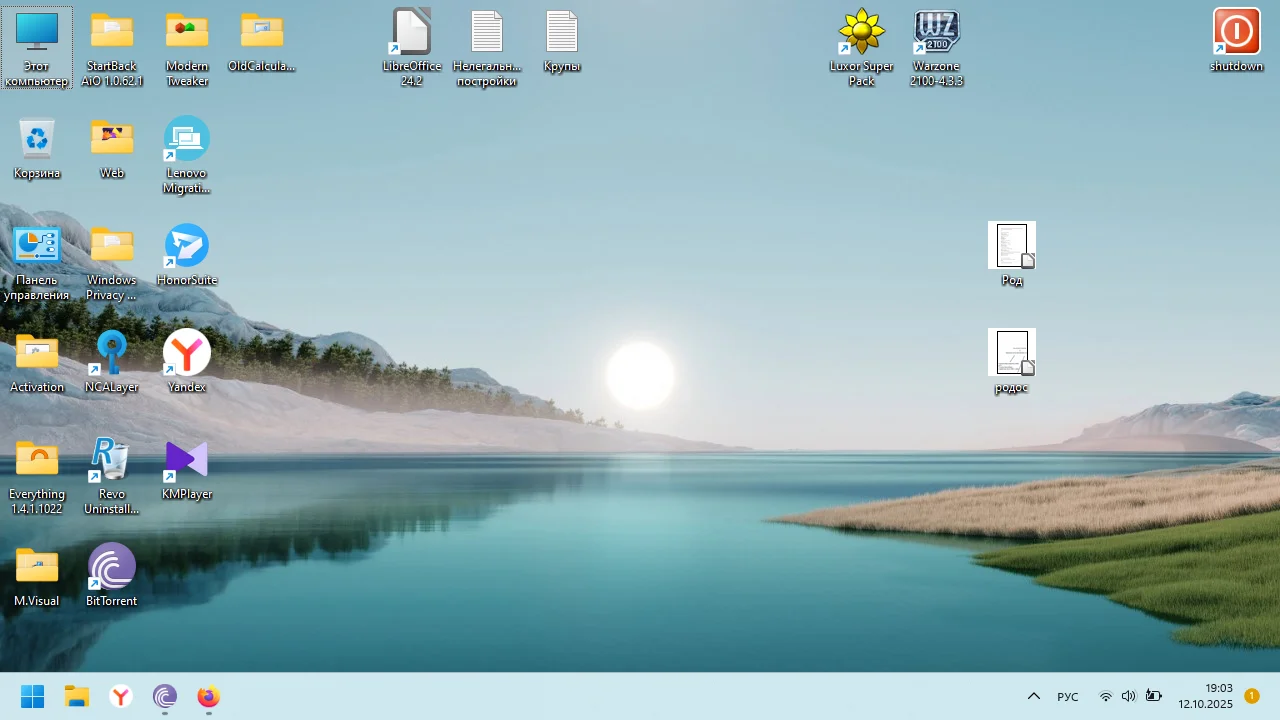Select the Modern Tweaker folder icon
Screen dimensions: 1280x720
point(187,48)
